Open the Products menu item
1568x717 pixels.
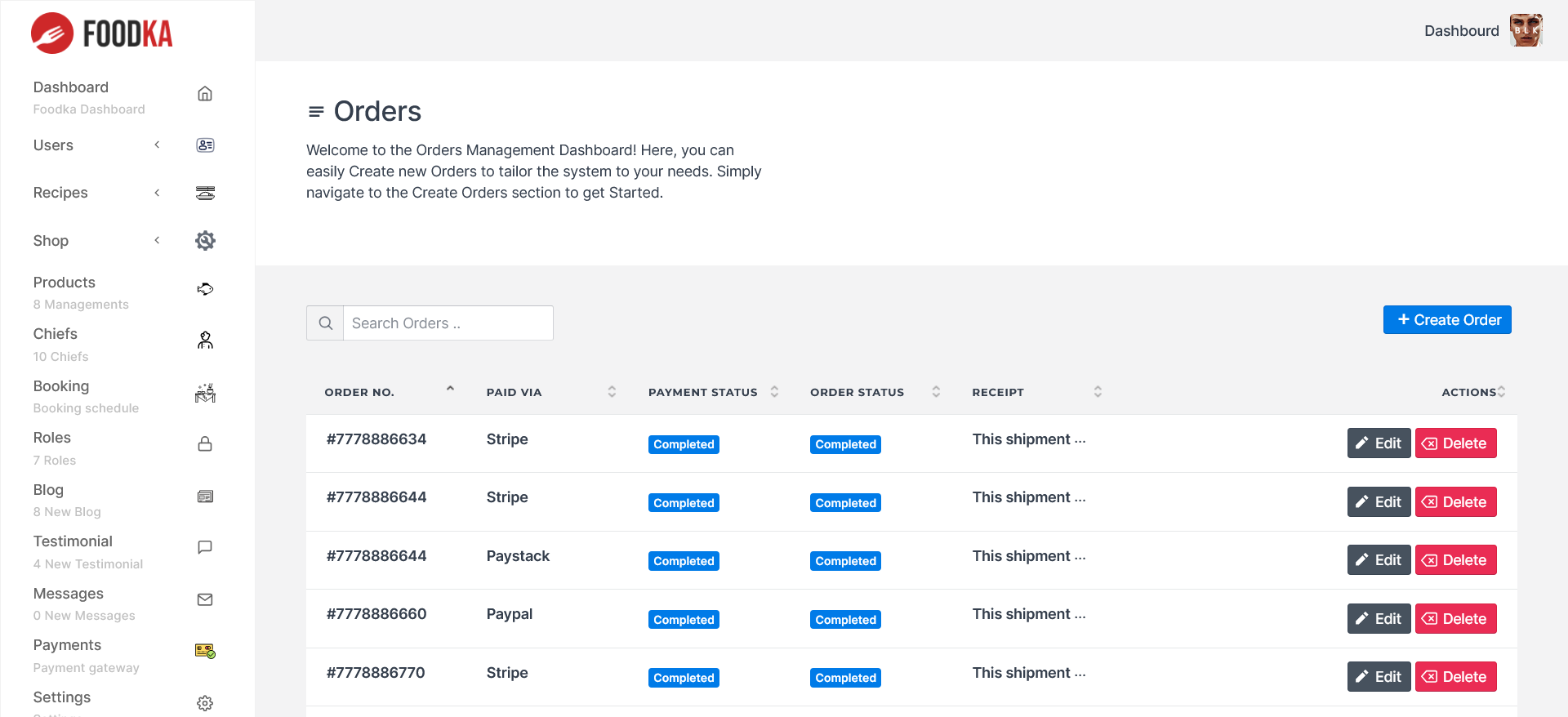click(x=65, y=283)
